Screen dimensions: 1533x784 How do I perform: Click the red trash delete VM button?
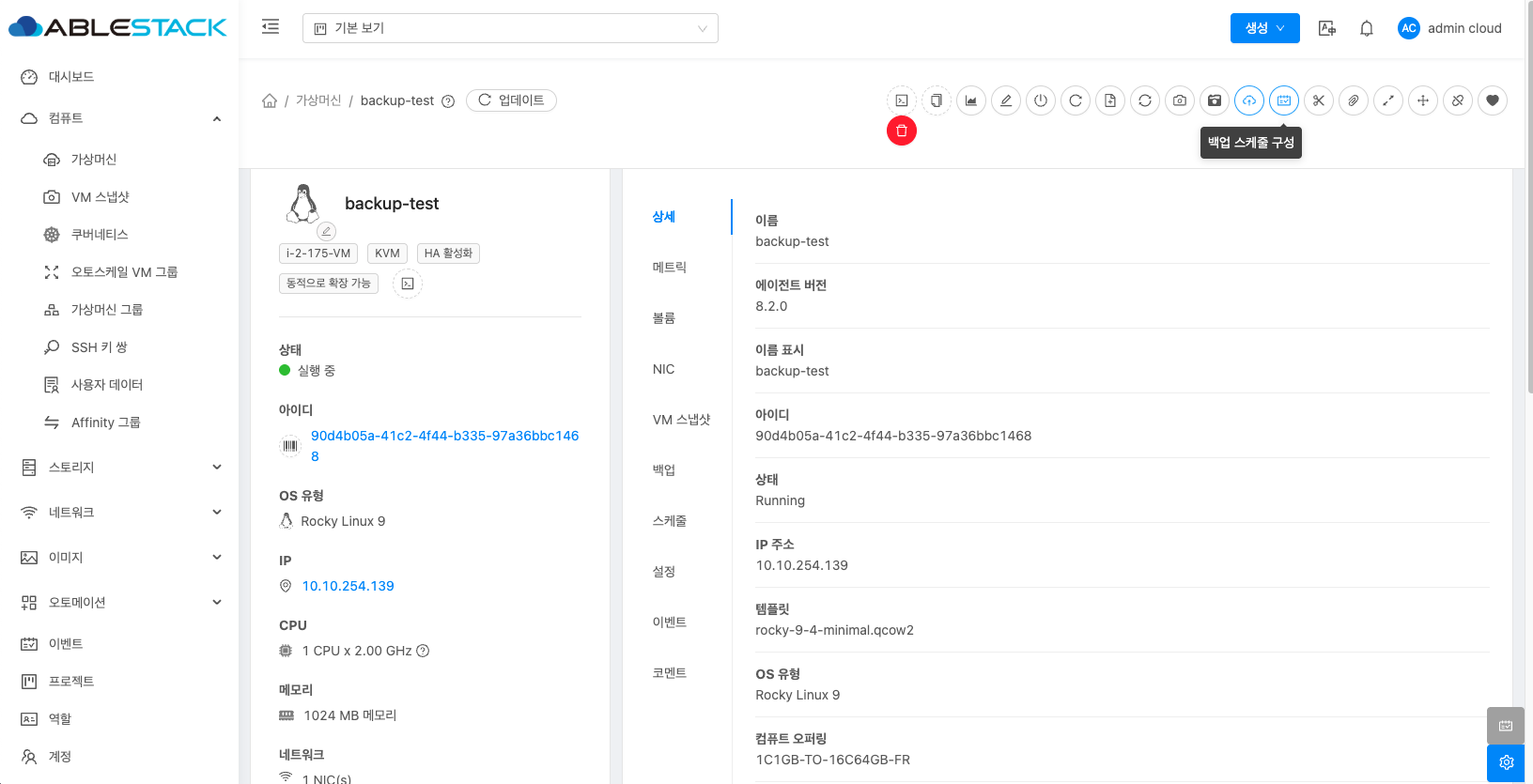pyautogui.click(x=901, y=131)
